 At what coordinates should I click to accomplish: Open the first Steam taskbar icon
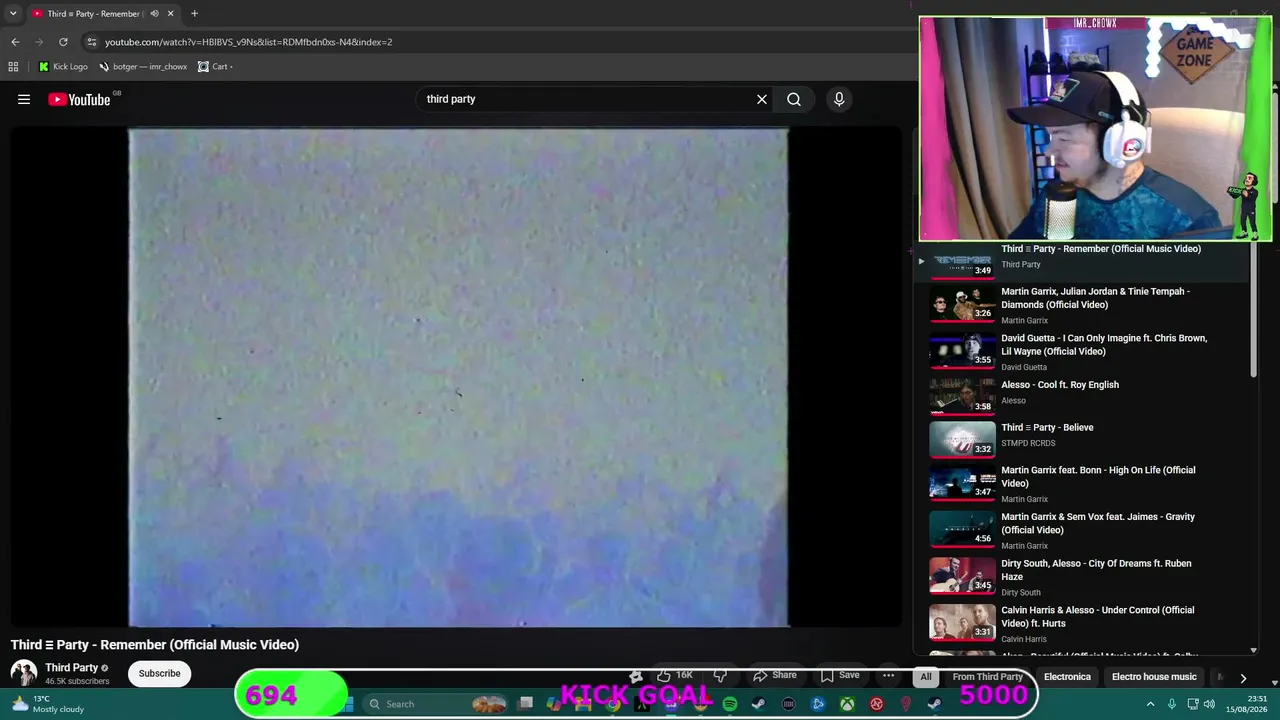759,704
